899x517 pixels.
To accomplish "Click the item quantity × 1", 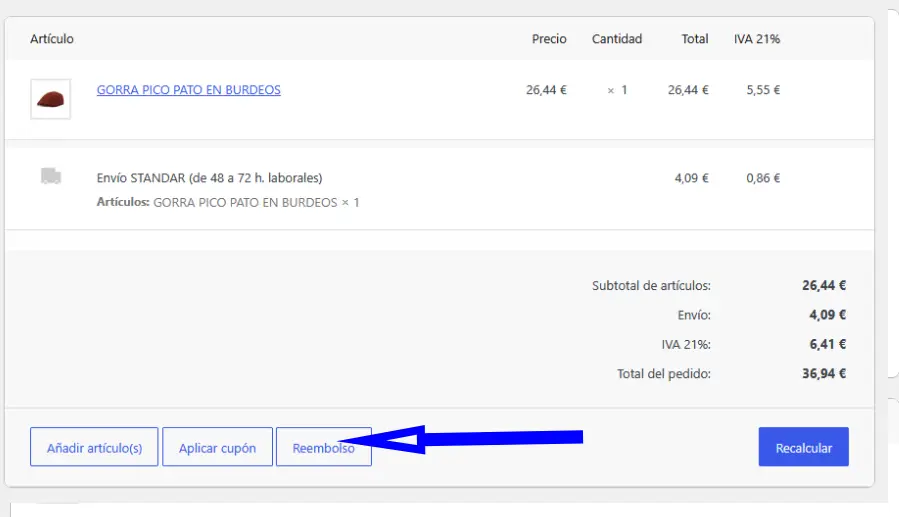I will tap(617, 90).
